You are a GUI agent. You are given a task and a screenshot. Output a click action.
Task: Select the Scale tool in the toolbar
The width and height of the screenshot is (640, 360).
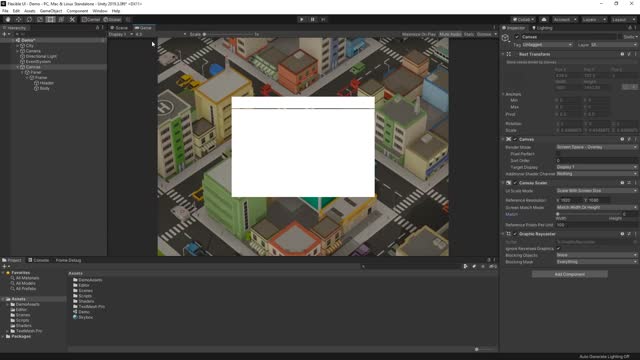click(x=40, y=19)
